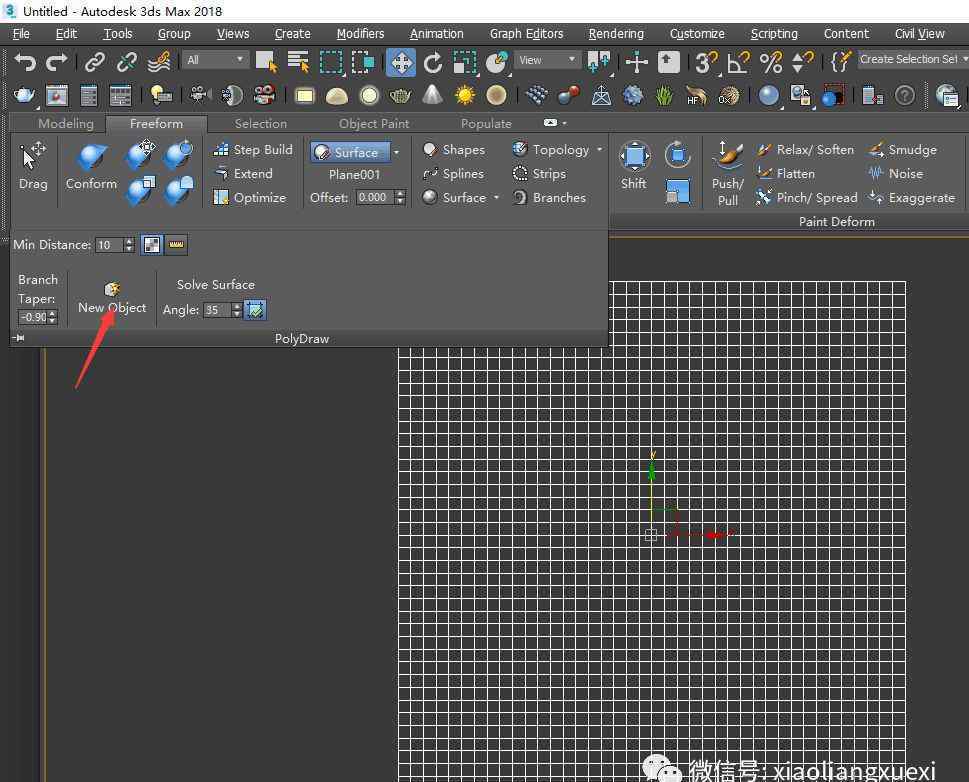This screenshot has height=782, width=969.
Task: Click the New Object button
Action: coord(112,299)
